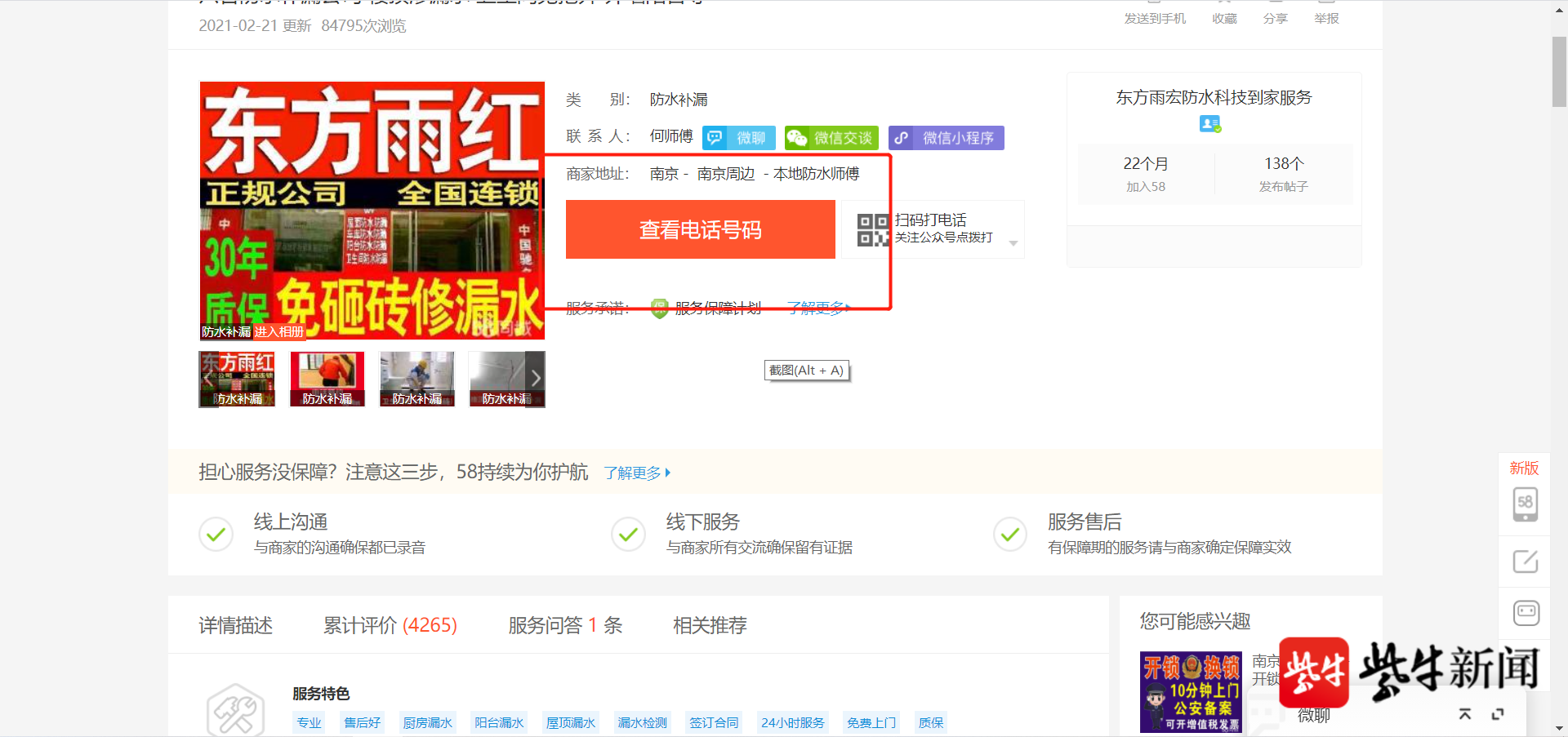Click 138个 发布帖子 count
Viewport: 1568px width, 737px height.
(1284, 174)
